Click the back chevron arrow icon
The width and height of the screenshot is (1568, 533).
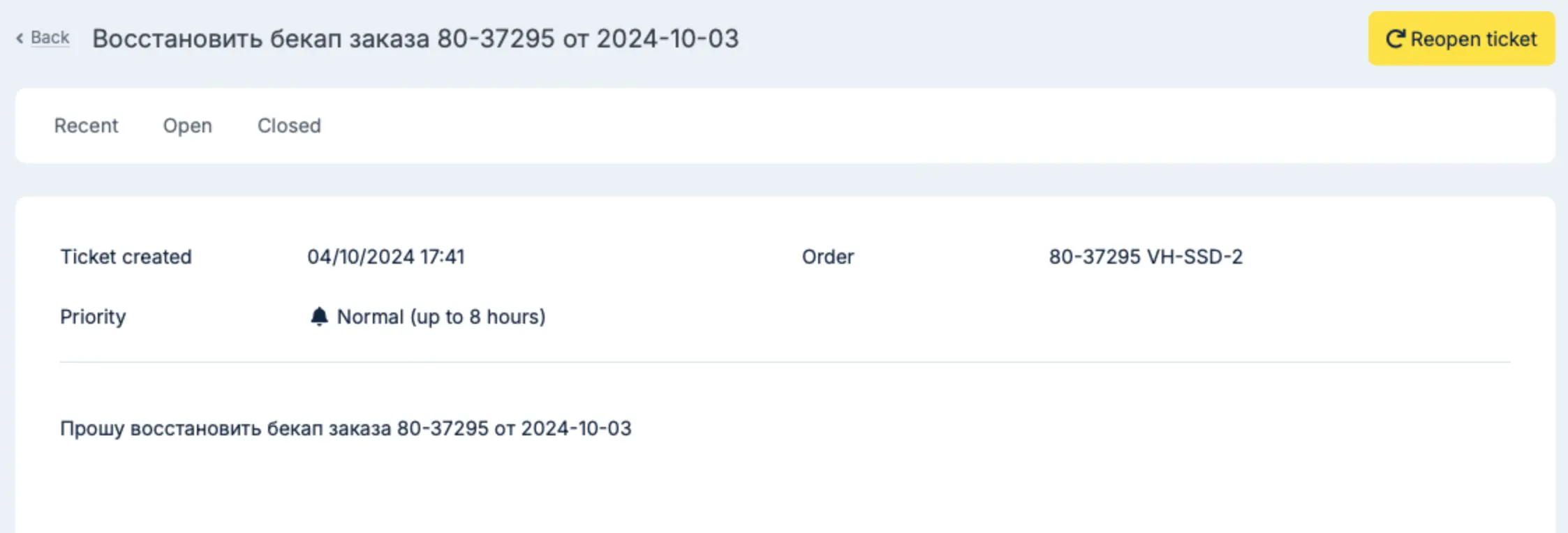click(x=20, y=38)
